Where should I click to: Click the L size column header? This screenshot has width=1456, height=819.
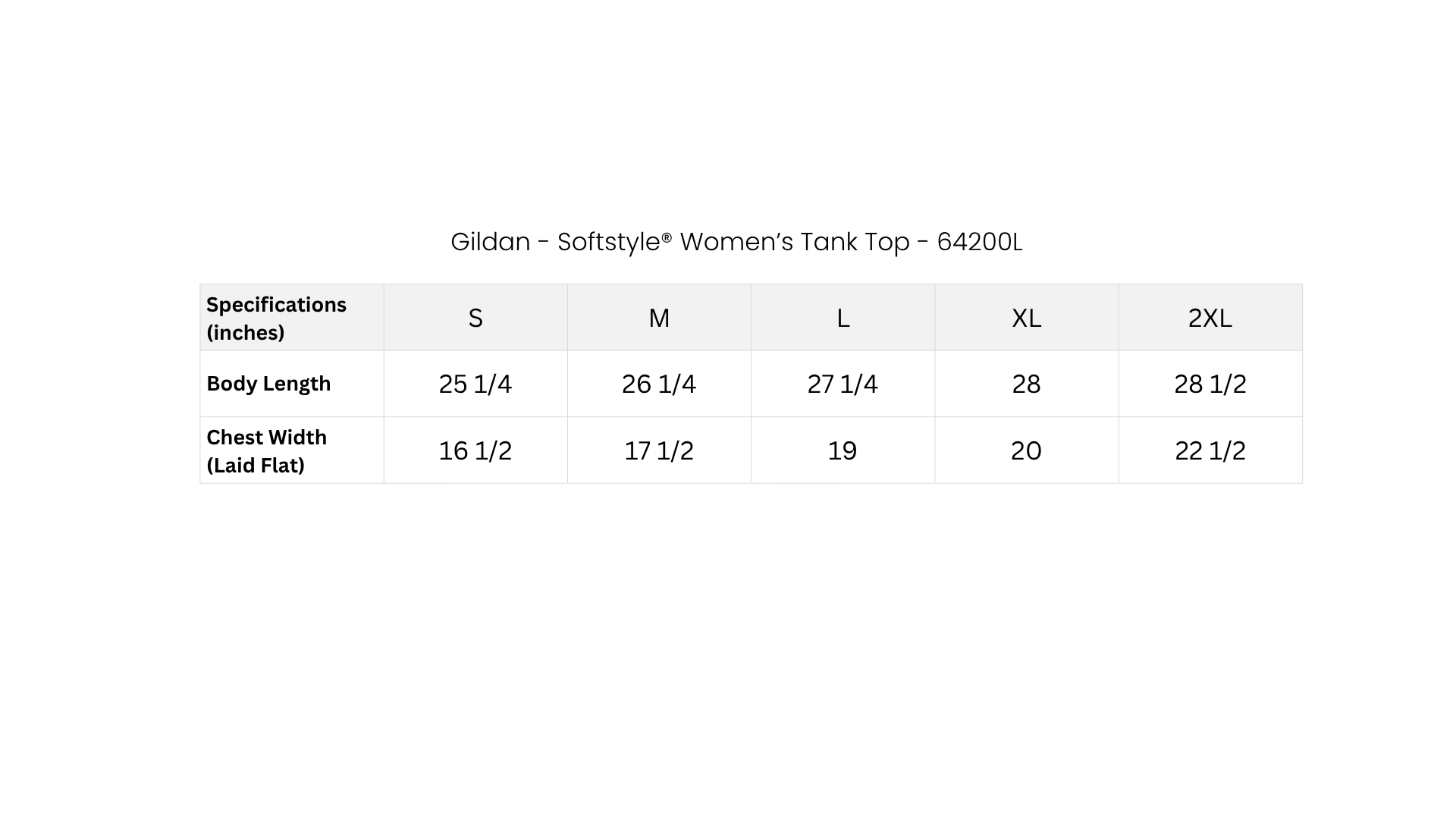[x=843, y=318]
